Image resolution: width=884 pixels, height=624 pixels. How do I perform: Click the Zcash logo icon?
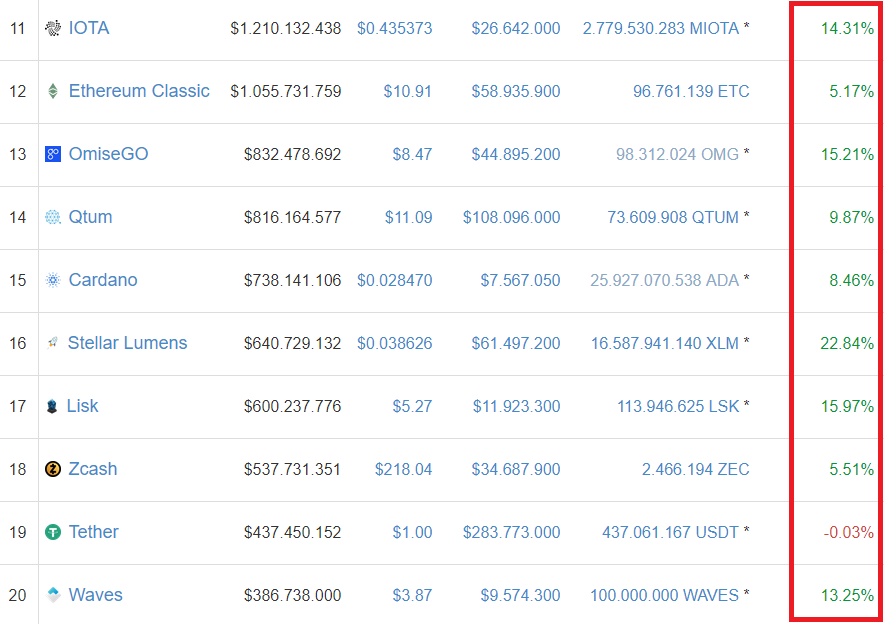click(53, 469)
